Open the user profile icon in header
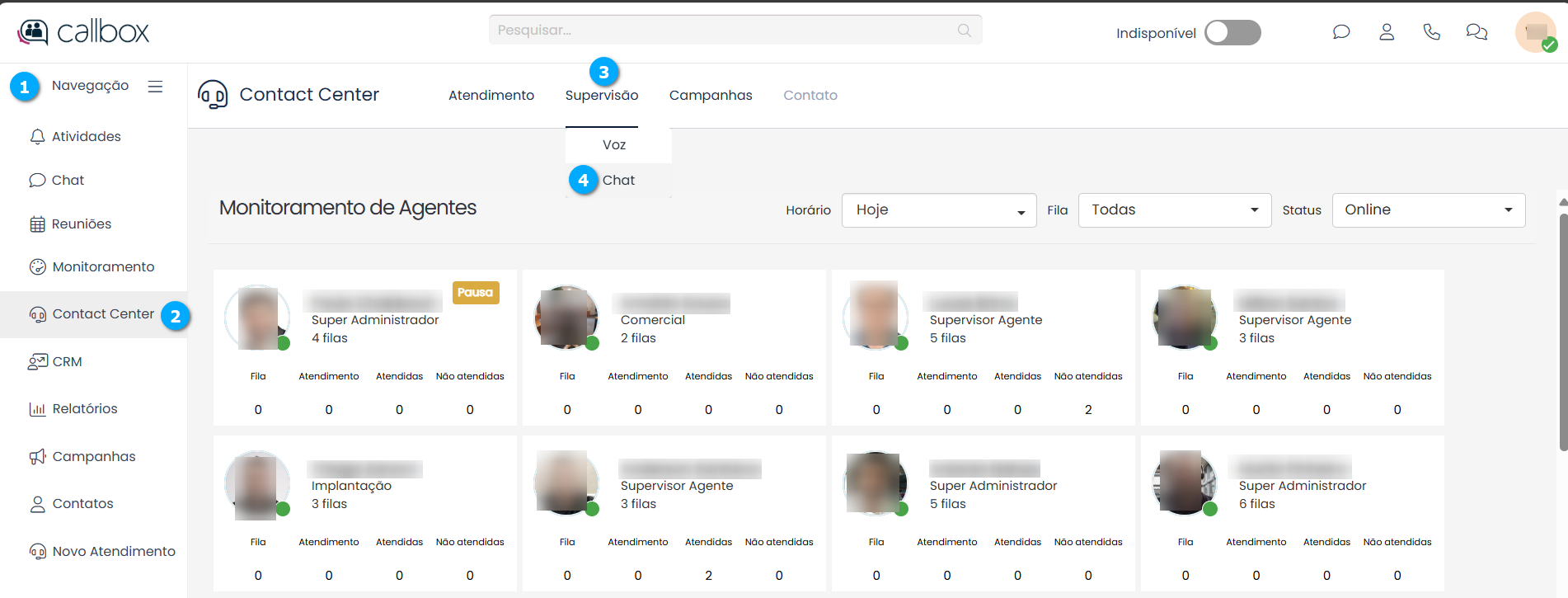This screenshot has height=598, width=1568. click(x=1387, y=32)
